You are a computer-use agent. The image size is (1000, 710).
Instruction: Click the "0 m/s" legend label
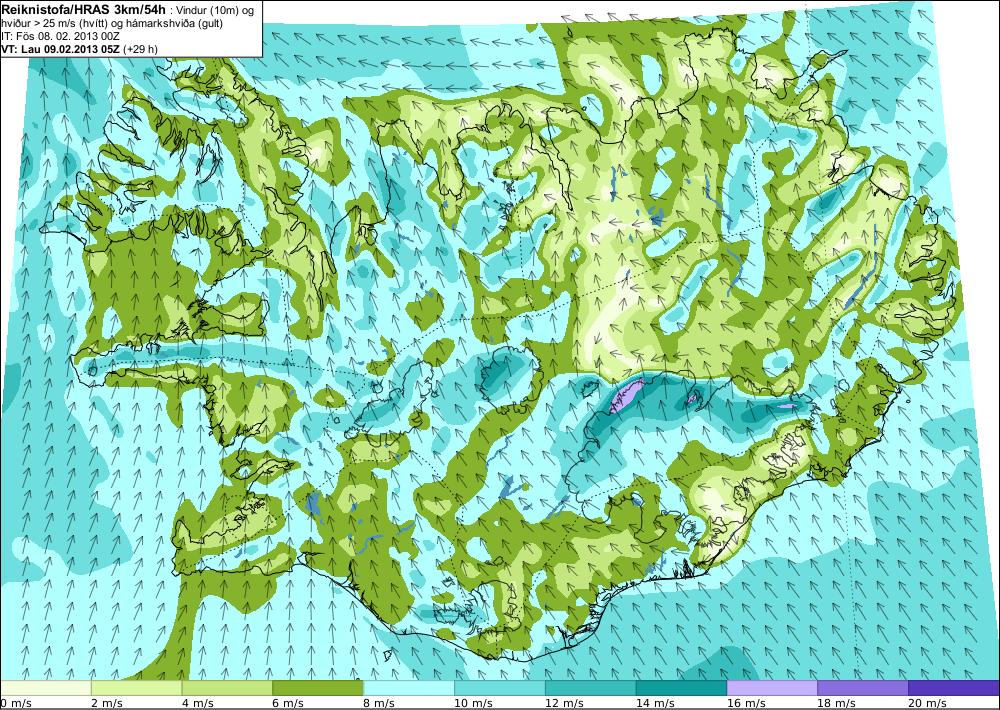tap(16, 703)
